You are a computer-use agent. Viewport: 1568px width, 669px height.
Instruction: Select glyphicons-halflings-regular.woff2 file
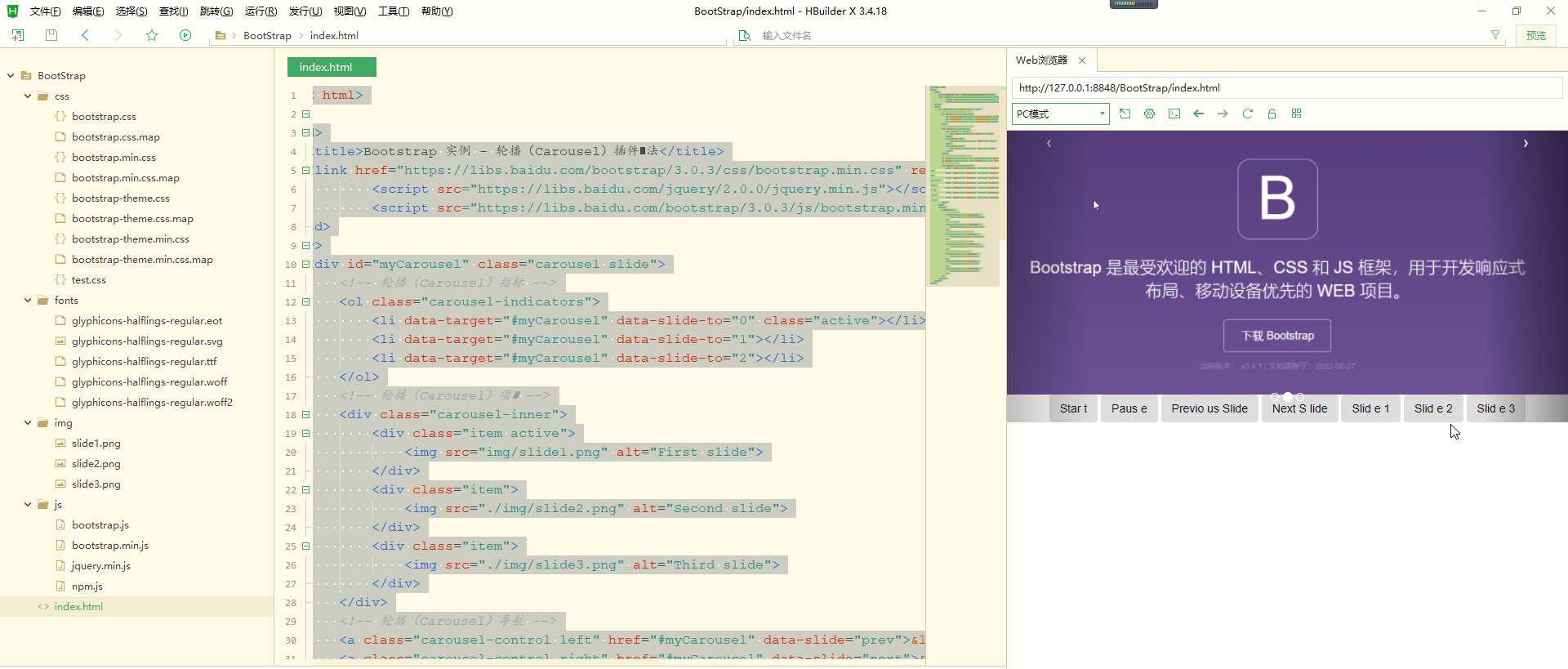(x=152, y=402)
